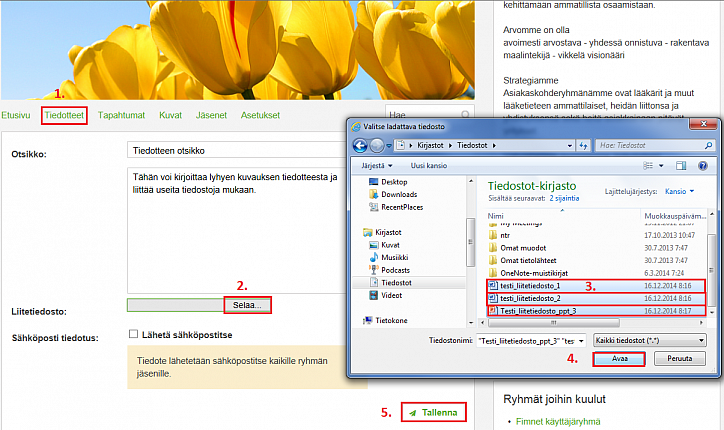Click the Hae: Tiedostot search field
Image resolution: width=724 pixels, height=430 pixels.
tap(654, 145)
